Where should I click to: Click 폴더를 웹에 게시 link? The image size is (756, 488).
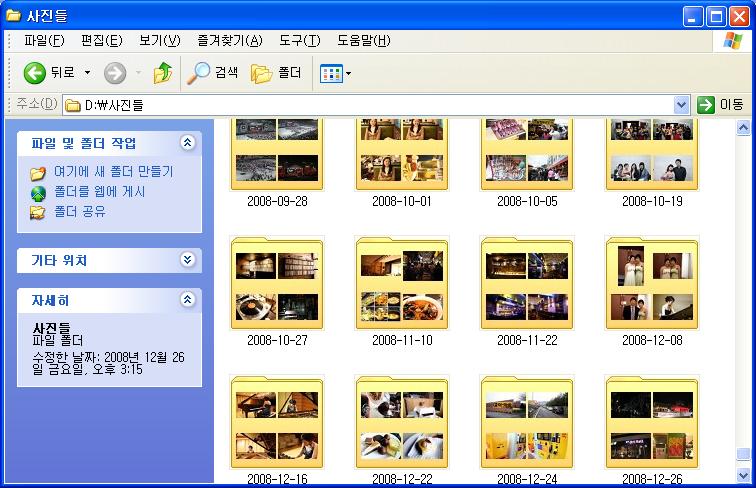[99, 192]
